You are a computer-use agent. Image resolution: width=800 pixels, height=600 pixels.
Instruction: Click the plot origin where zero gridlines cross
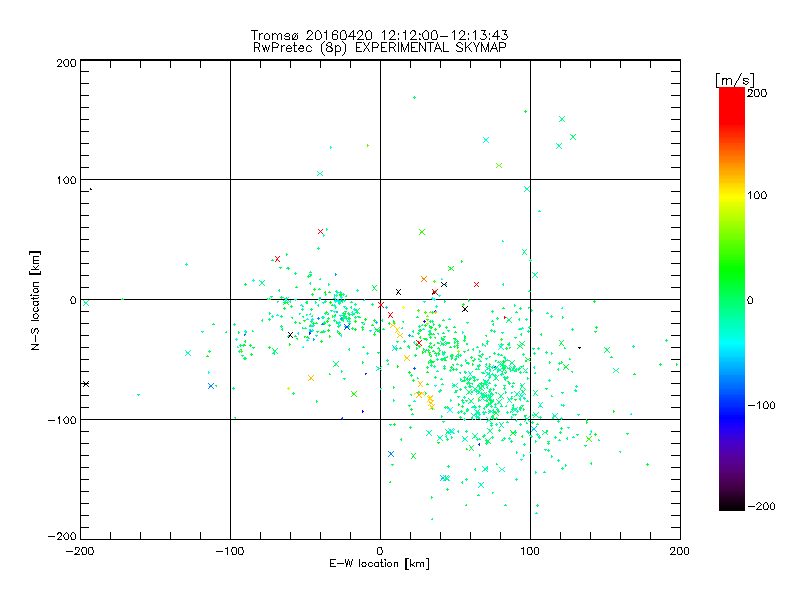click(380, 299)
